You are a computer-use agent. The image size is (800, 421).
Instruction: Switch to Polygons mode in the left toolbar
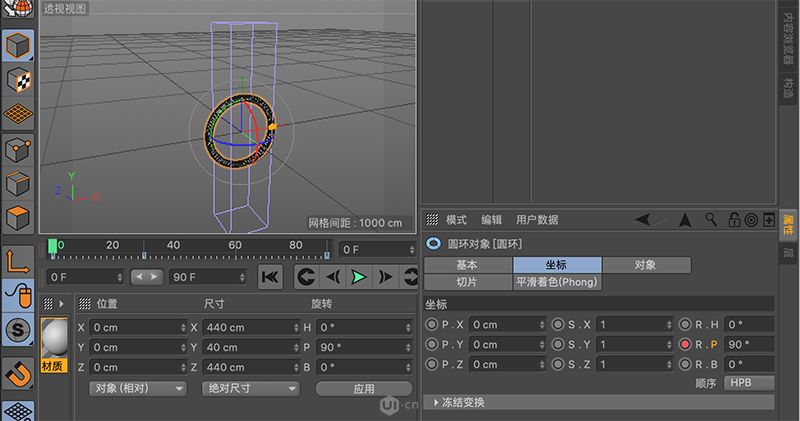tap(18, 217)
